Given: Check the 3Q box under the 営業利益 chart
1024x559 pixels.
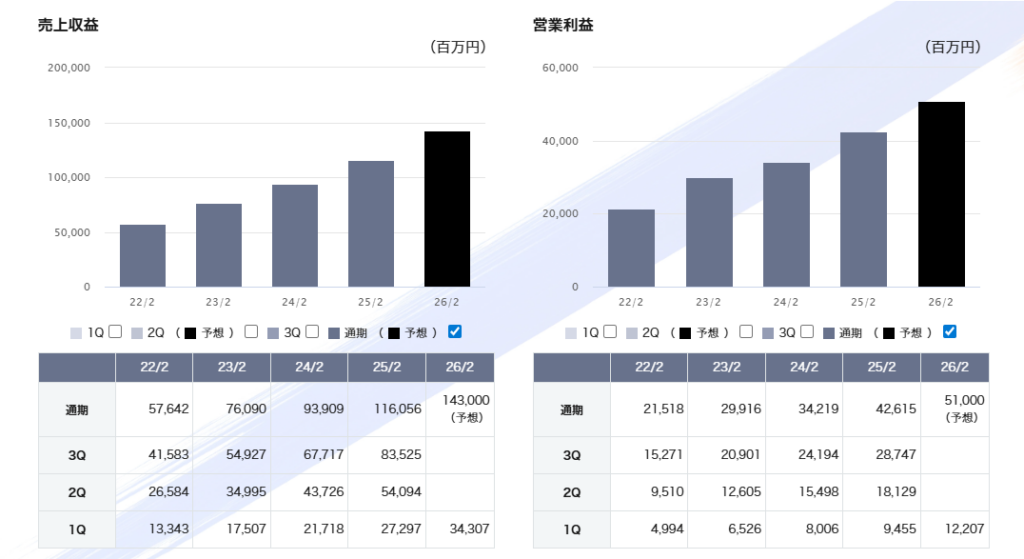Looking at the screenshot, I should pyautogui.click(x=807, y=332).
